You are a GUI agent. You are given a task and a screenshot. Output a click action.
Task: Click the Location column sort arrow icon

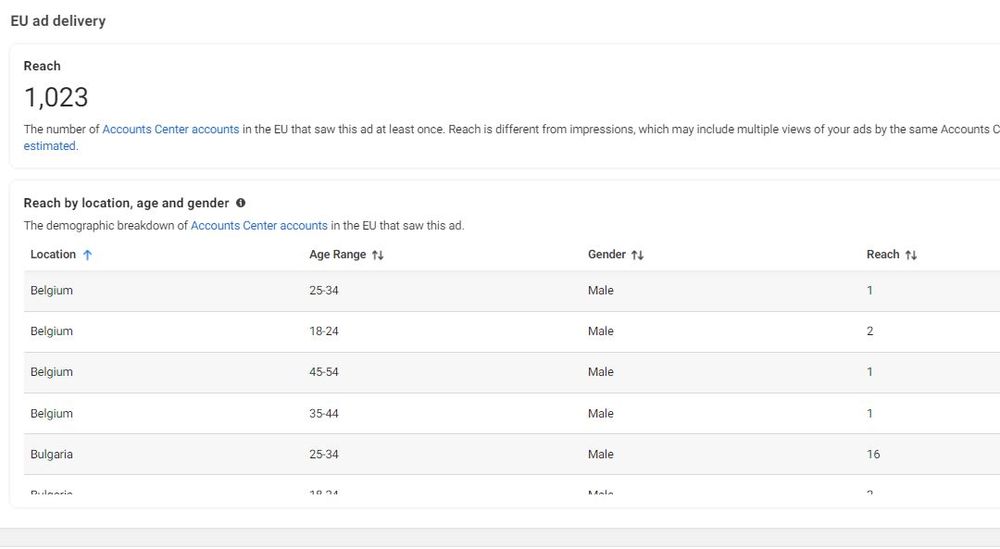click(x=88, y=255)
